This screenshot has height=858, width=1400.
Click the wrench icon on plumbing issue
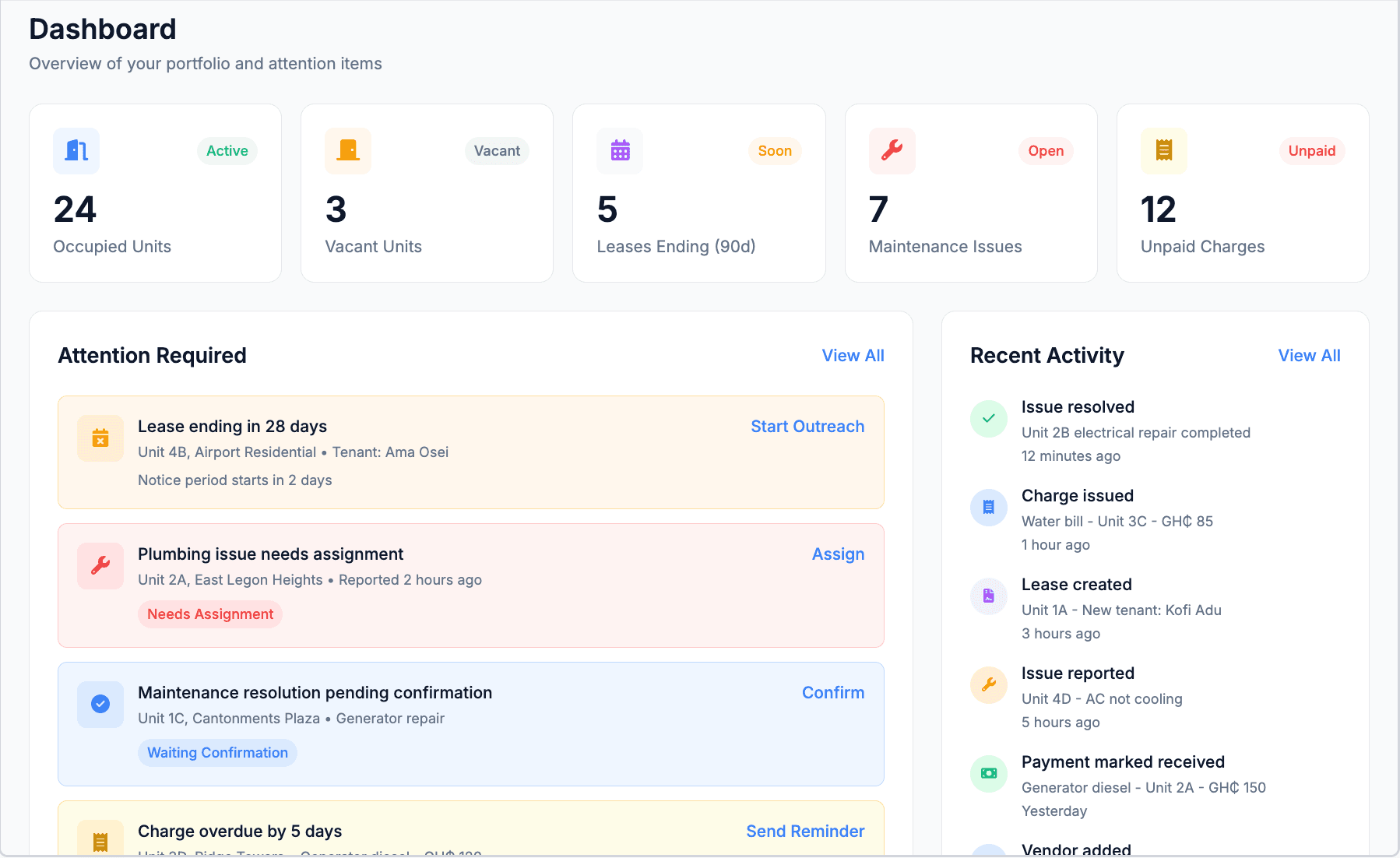point(100,566)
